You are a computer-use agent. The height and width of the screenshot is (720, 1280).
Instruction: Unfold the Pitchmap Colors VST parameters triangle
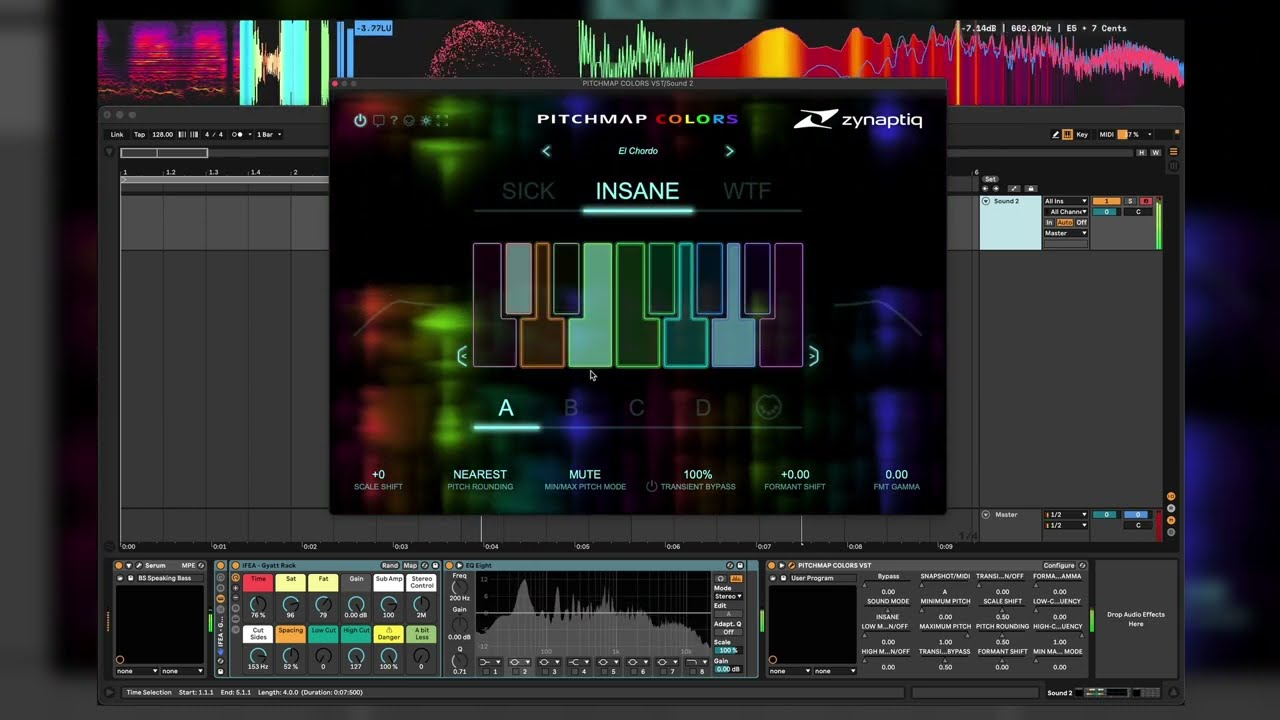781,566
